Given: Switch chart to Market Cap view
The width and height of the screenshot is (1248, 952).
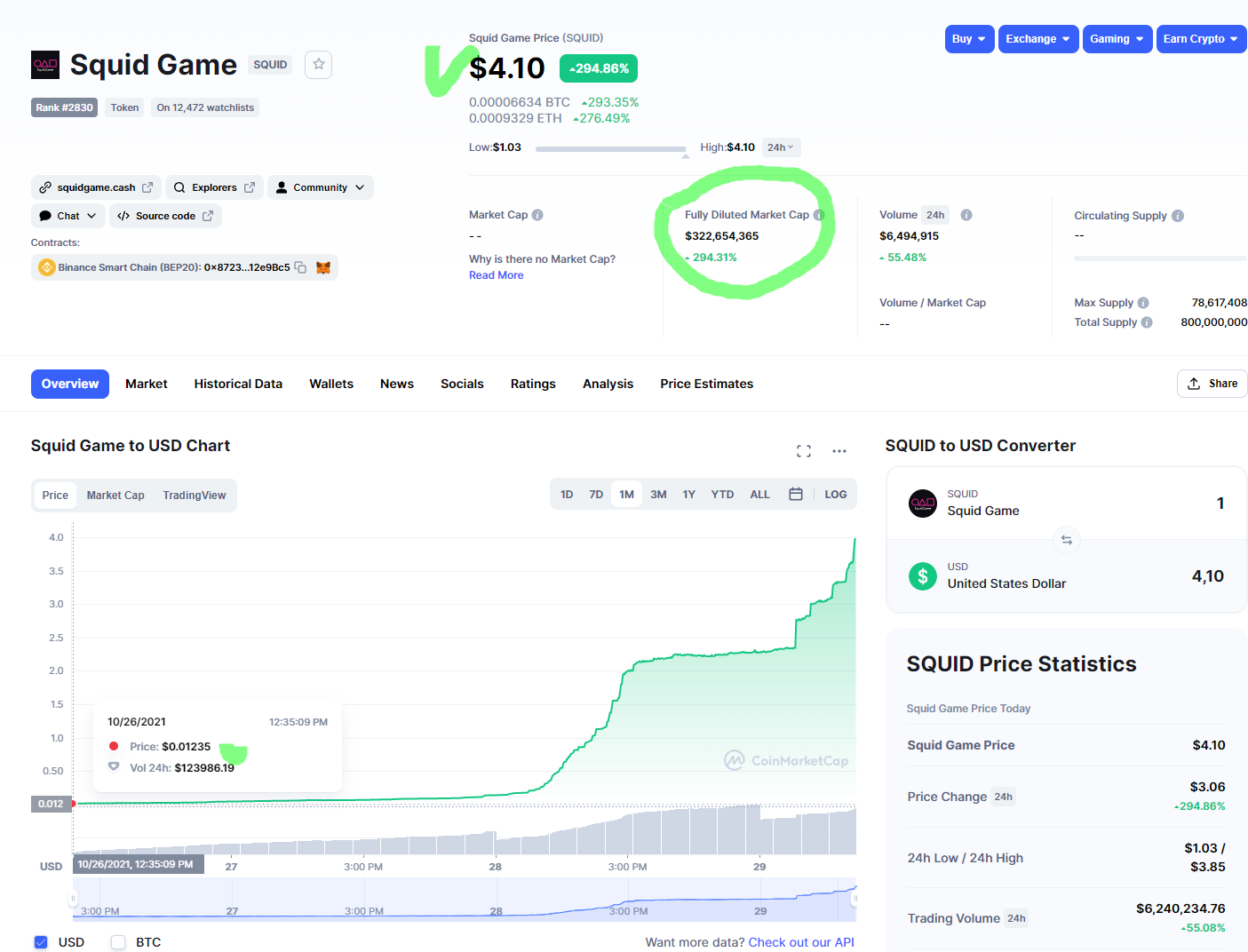Looking at the screenshot, I should point(115,496).
